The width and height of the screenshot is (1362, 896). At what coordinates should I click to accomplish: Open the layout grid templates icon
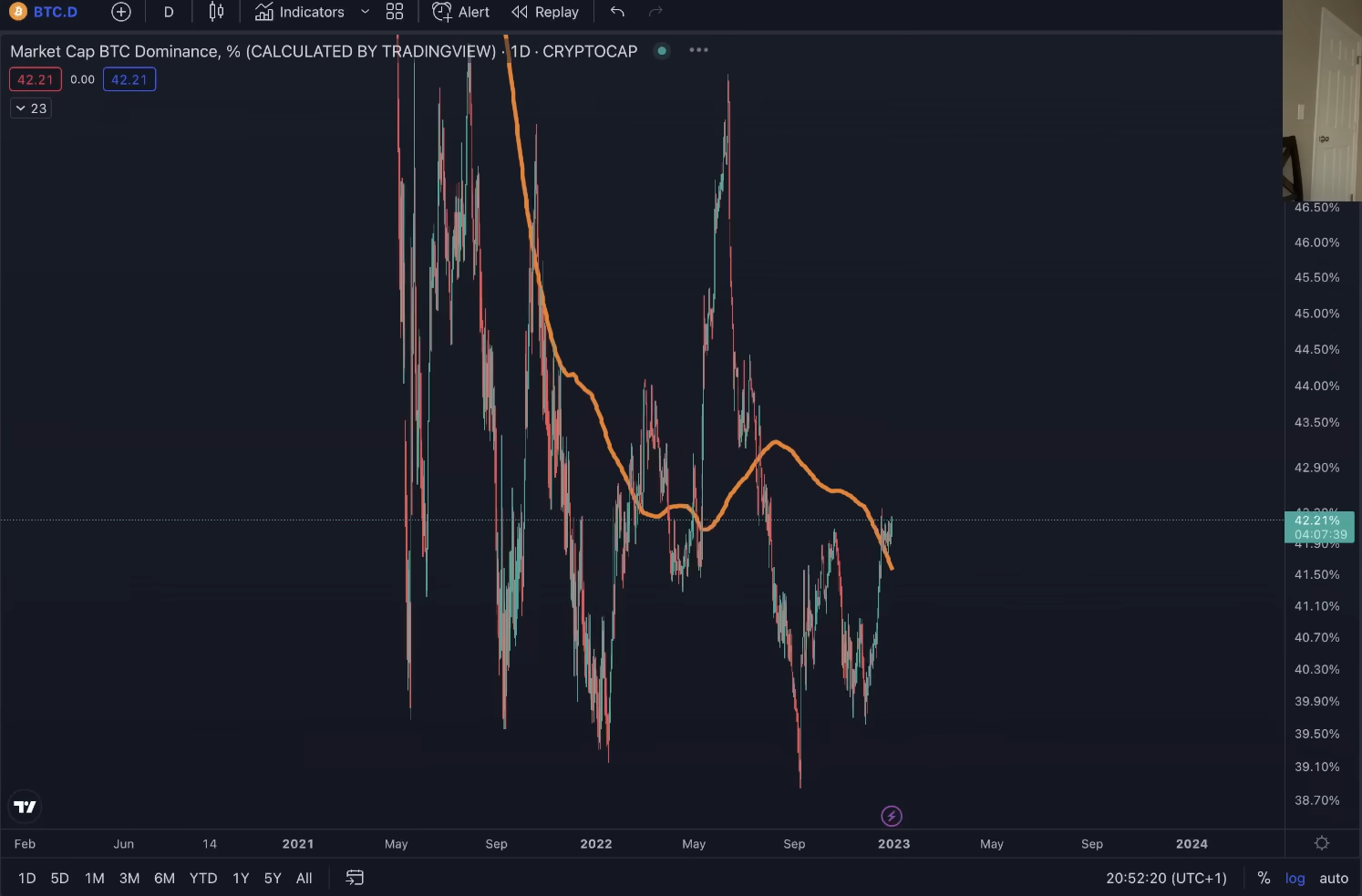click(x=395, y=12)
